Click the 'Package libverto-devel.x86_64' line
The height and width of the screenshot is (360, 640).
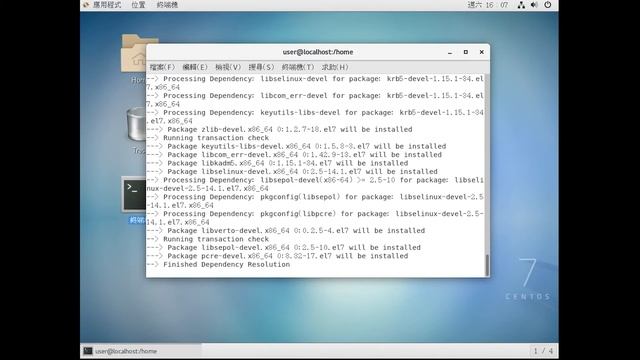tap(286, 231)
